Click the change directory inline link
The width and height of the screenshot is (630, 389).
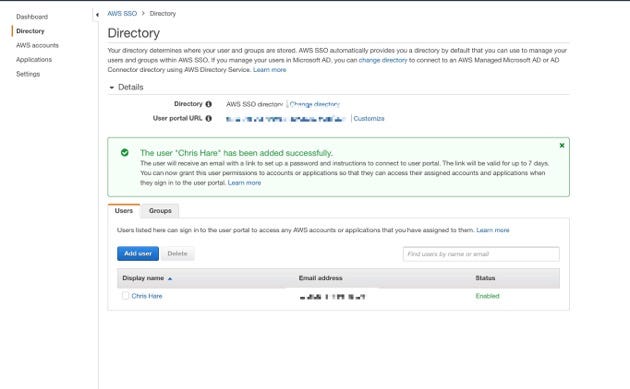coord(383,60)
